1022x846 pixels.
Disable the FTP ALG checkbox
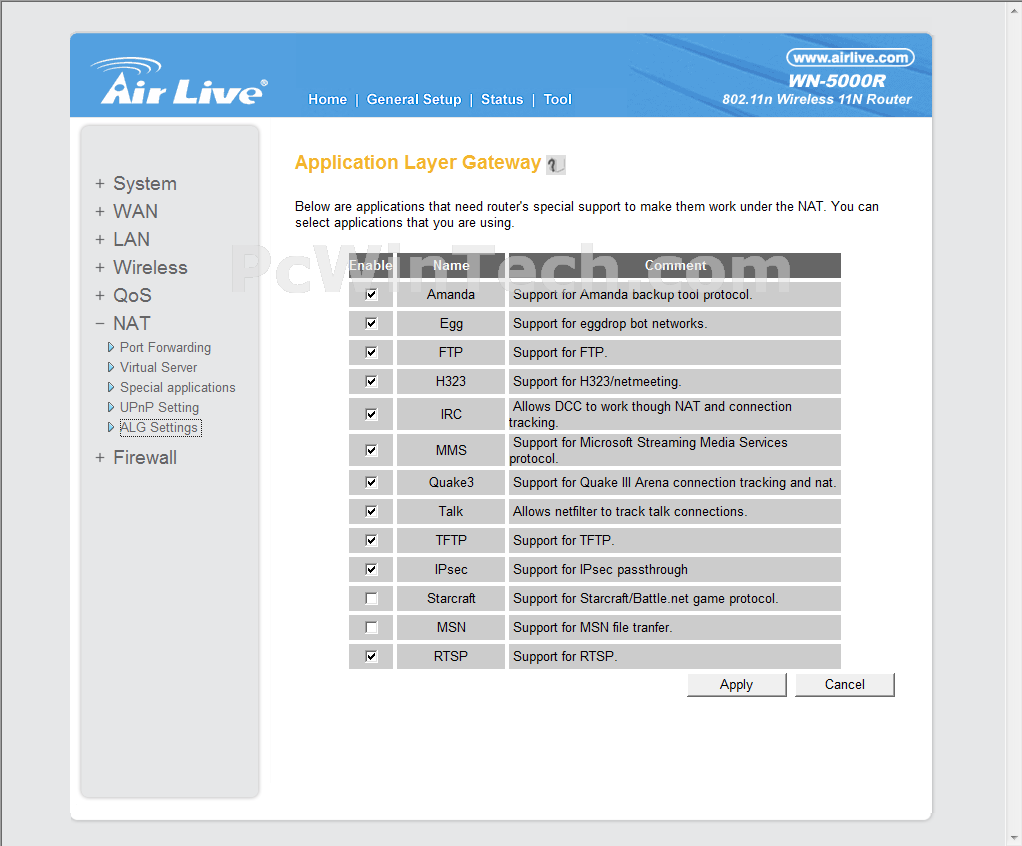coord(371,352)
